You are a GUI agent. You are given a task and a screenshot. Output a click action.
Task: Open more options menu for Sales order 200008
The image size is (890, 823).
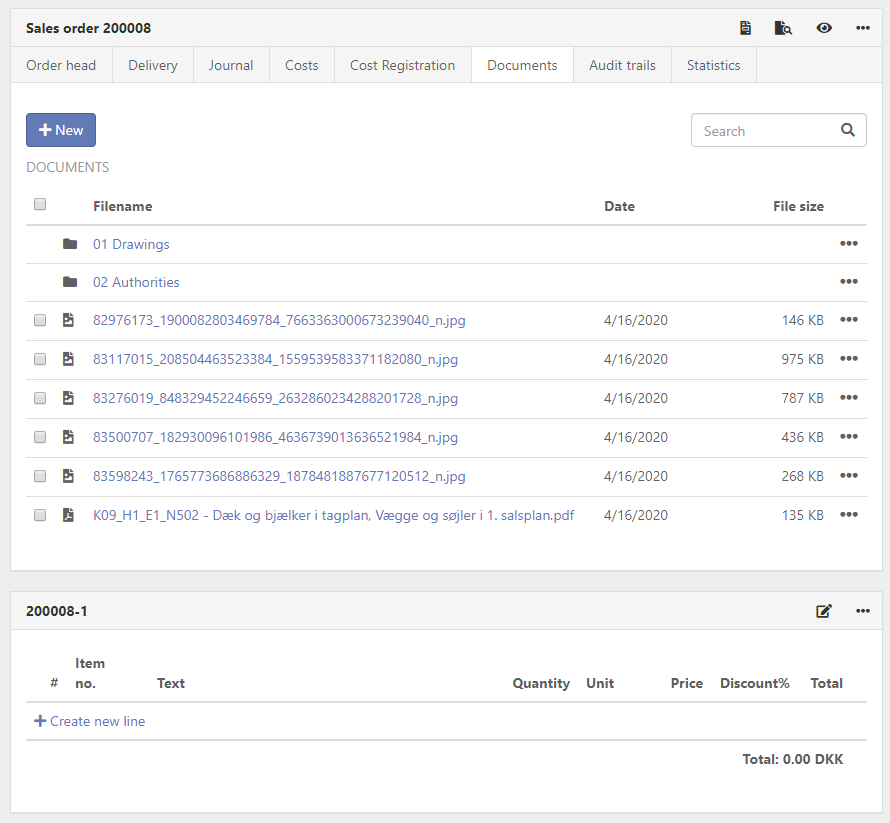[x=862, y=28]
